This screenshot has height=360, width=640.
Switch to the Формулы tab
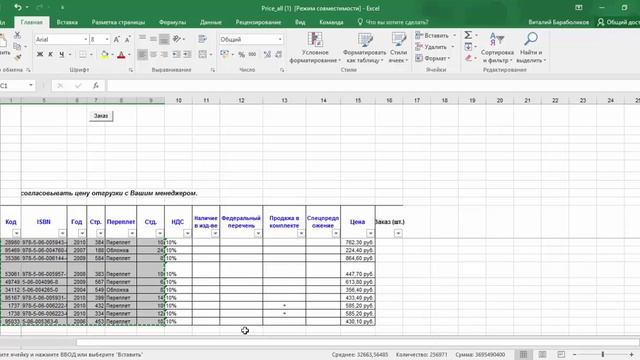172,22
